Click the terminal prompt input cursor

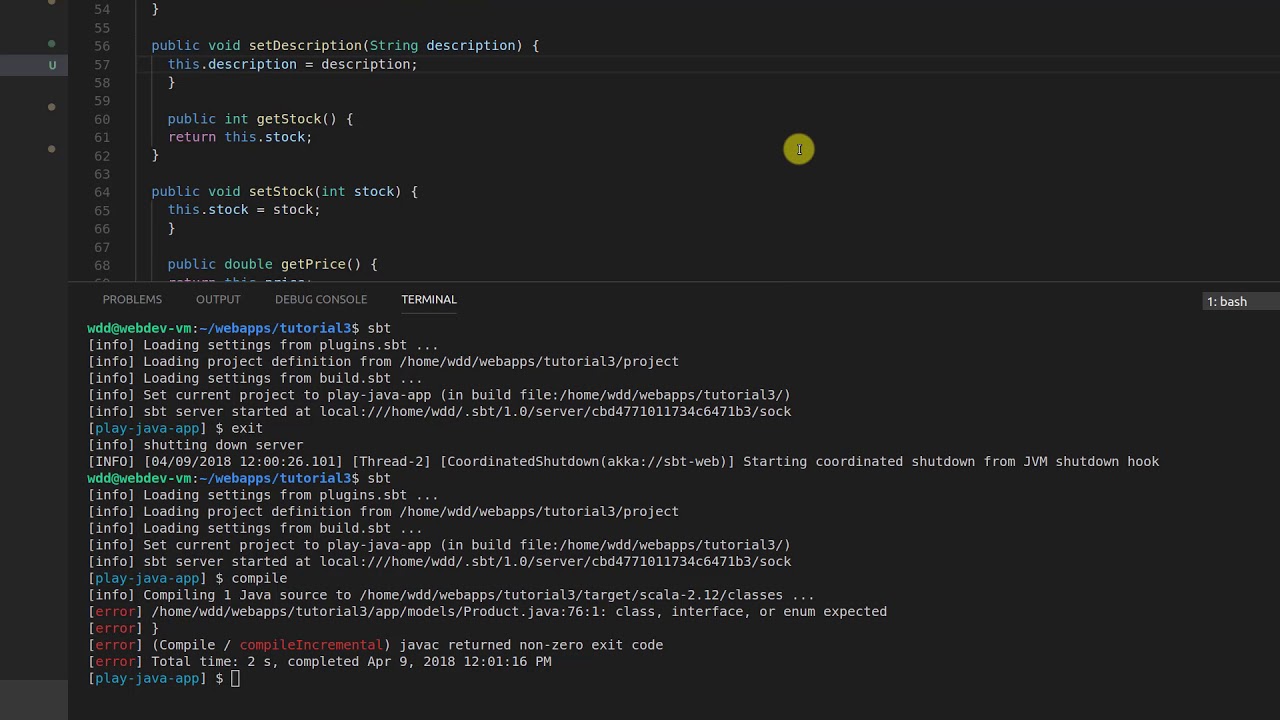pos(235,679)
